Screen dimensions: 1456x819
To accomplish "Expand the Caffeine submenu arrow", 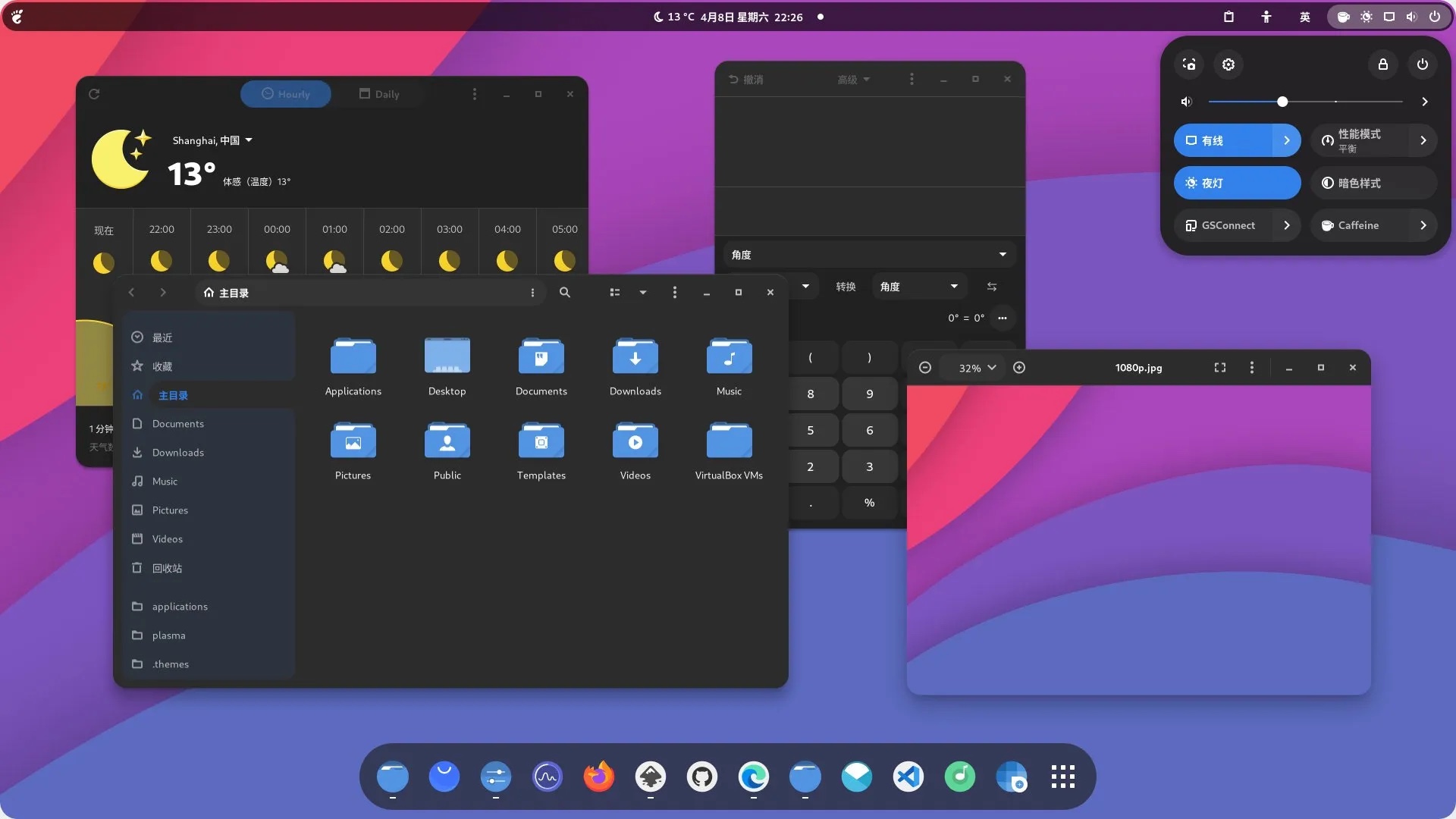I will point(1423,225).
